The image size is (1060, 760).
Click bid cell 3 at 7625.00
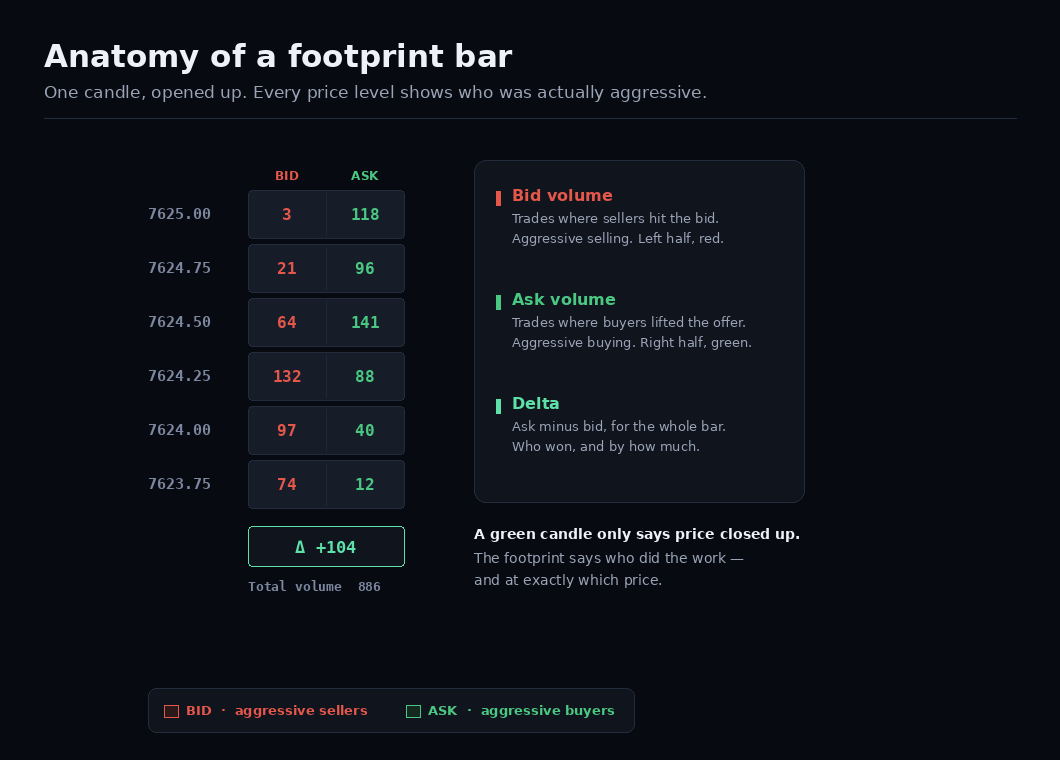click(287, 214)
